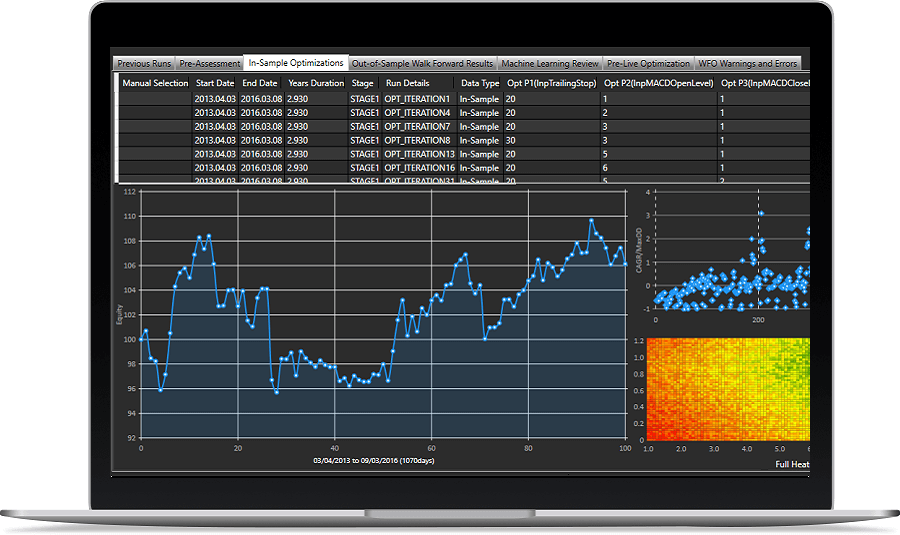Select the OPT_ITERATION7 run row
The width and height of the screenshot is (900, 535).
(464, 126)
